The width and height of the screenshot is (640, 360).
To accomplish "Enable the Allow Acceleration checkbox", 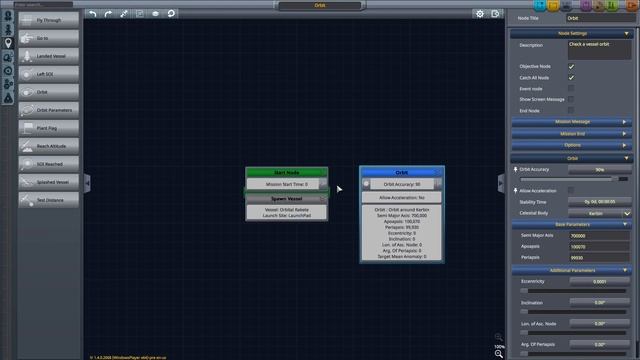I will (571, 190).
